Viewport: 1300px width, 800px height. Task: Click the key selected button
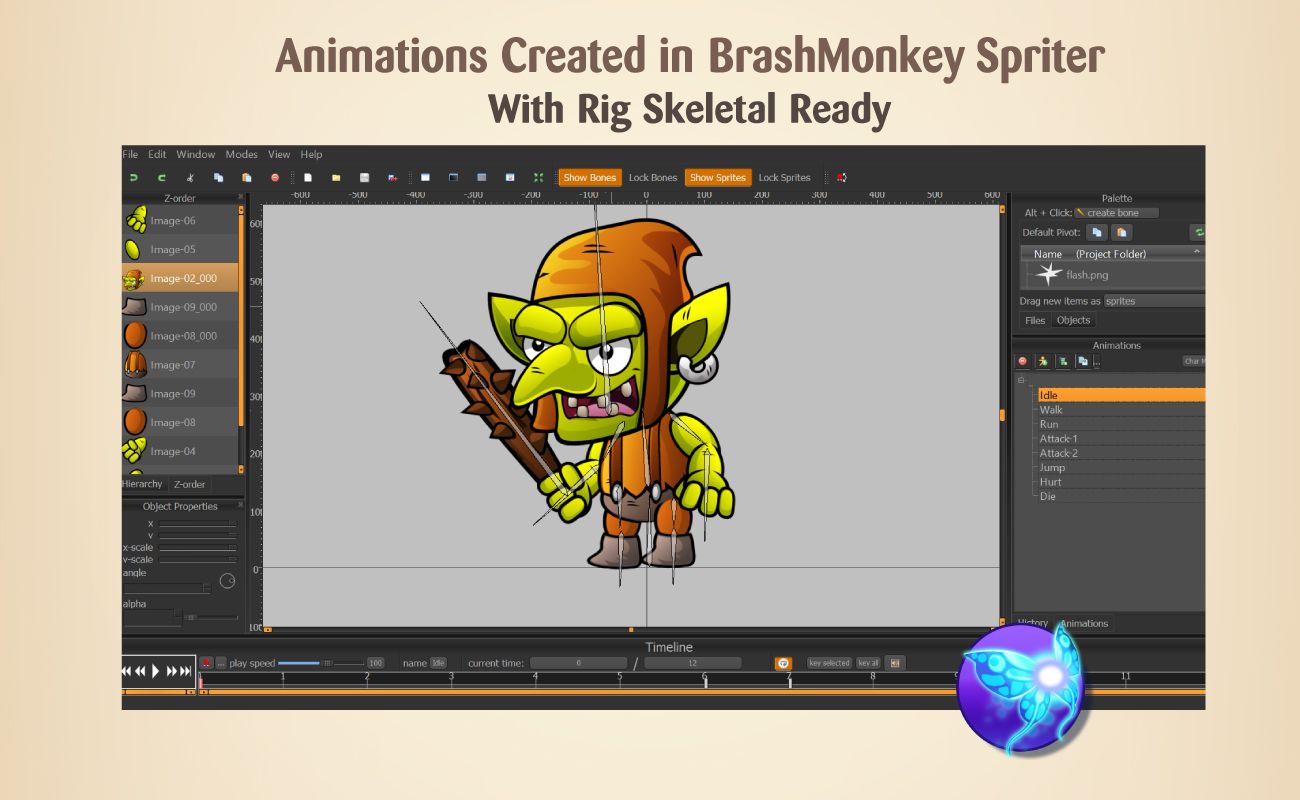(829, 663)
